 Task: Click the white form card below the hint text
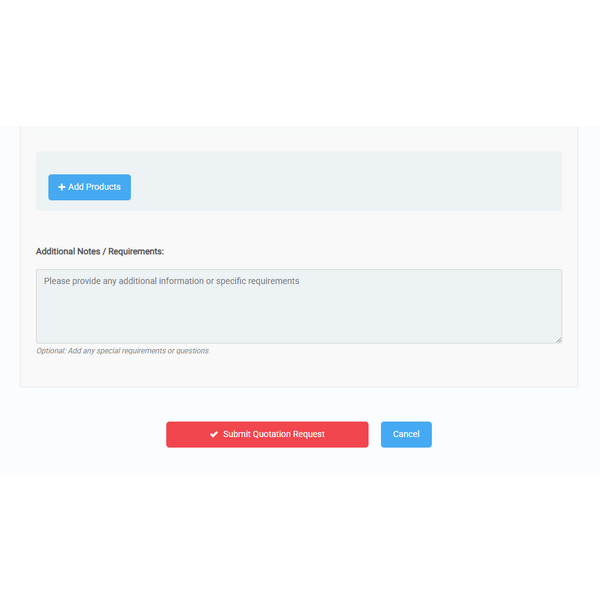tap(299, 371)
